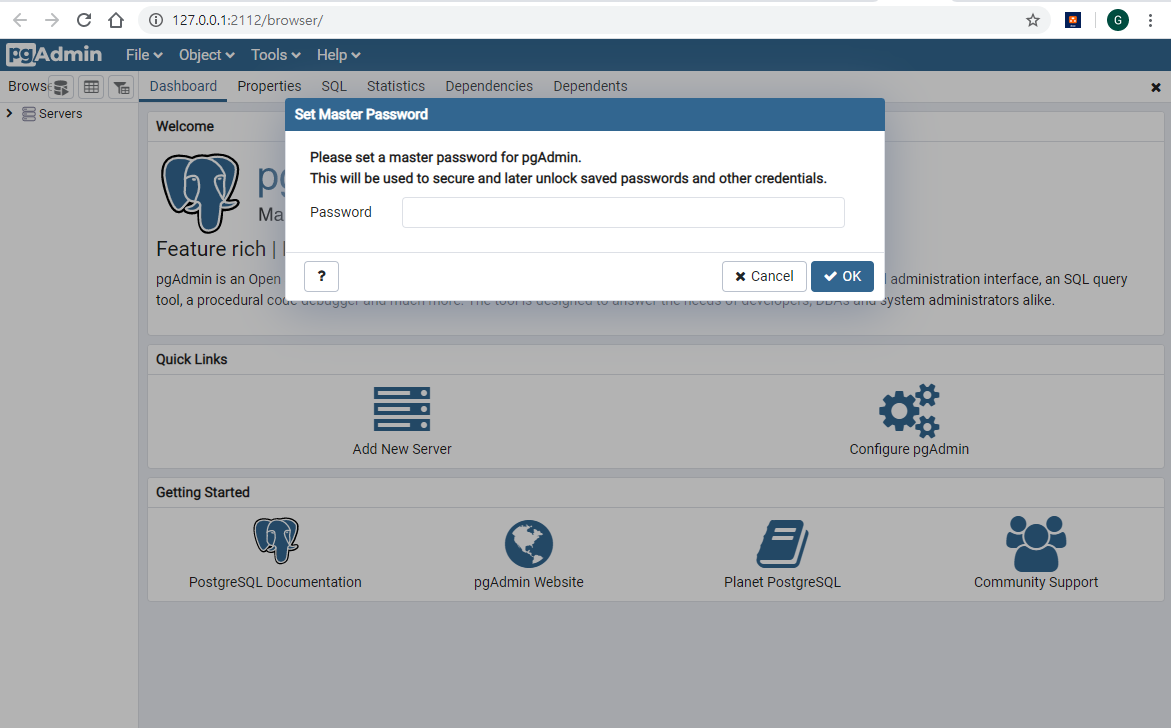
Task: Switch to the SQL tab
Action: tap(334, 86)
